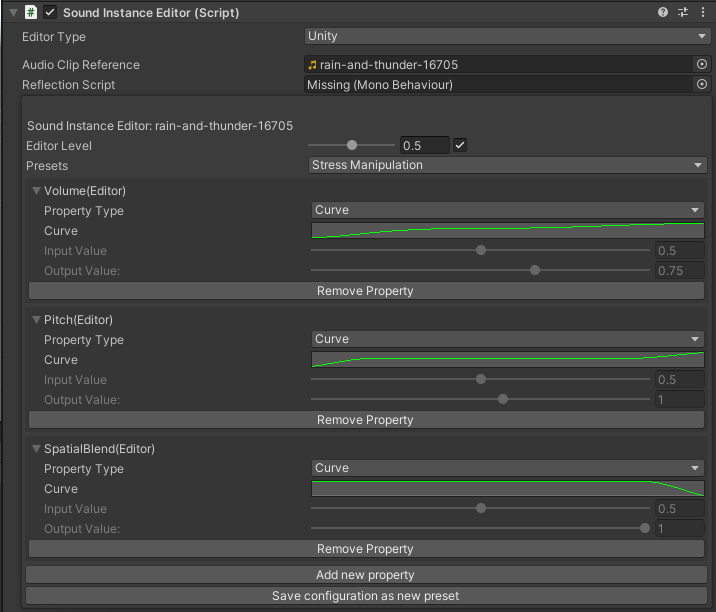The height and width of the screenshot is (612, 716).
Task: Toggle the Editor Level checkbox
Action: click(x=460, y=145)
